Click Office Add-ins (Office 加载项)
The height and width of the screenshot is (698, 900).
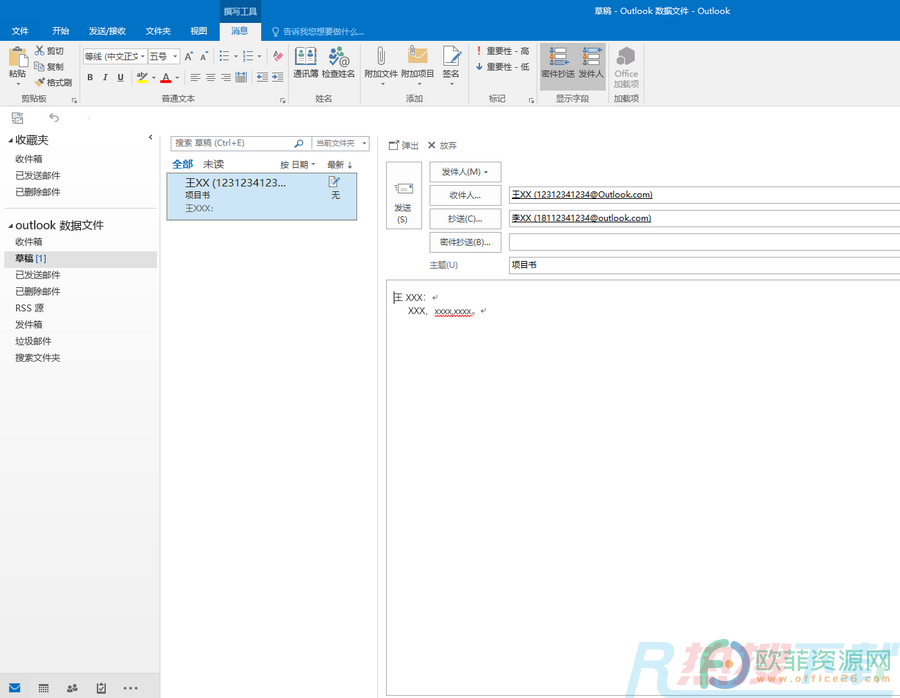[626, 67]
